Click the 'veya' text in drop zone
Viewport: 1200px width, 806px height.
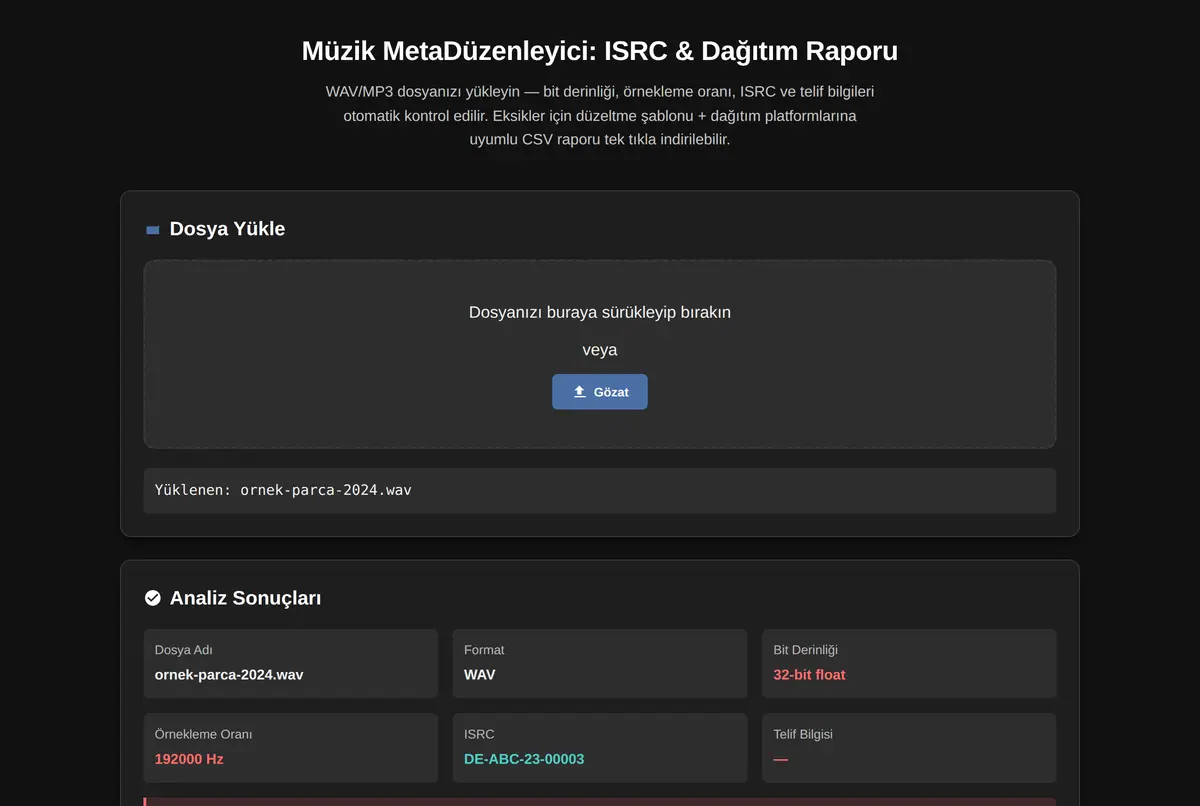[600, 350]
